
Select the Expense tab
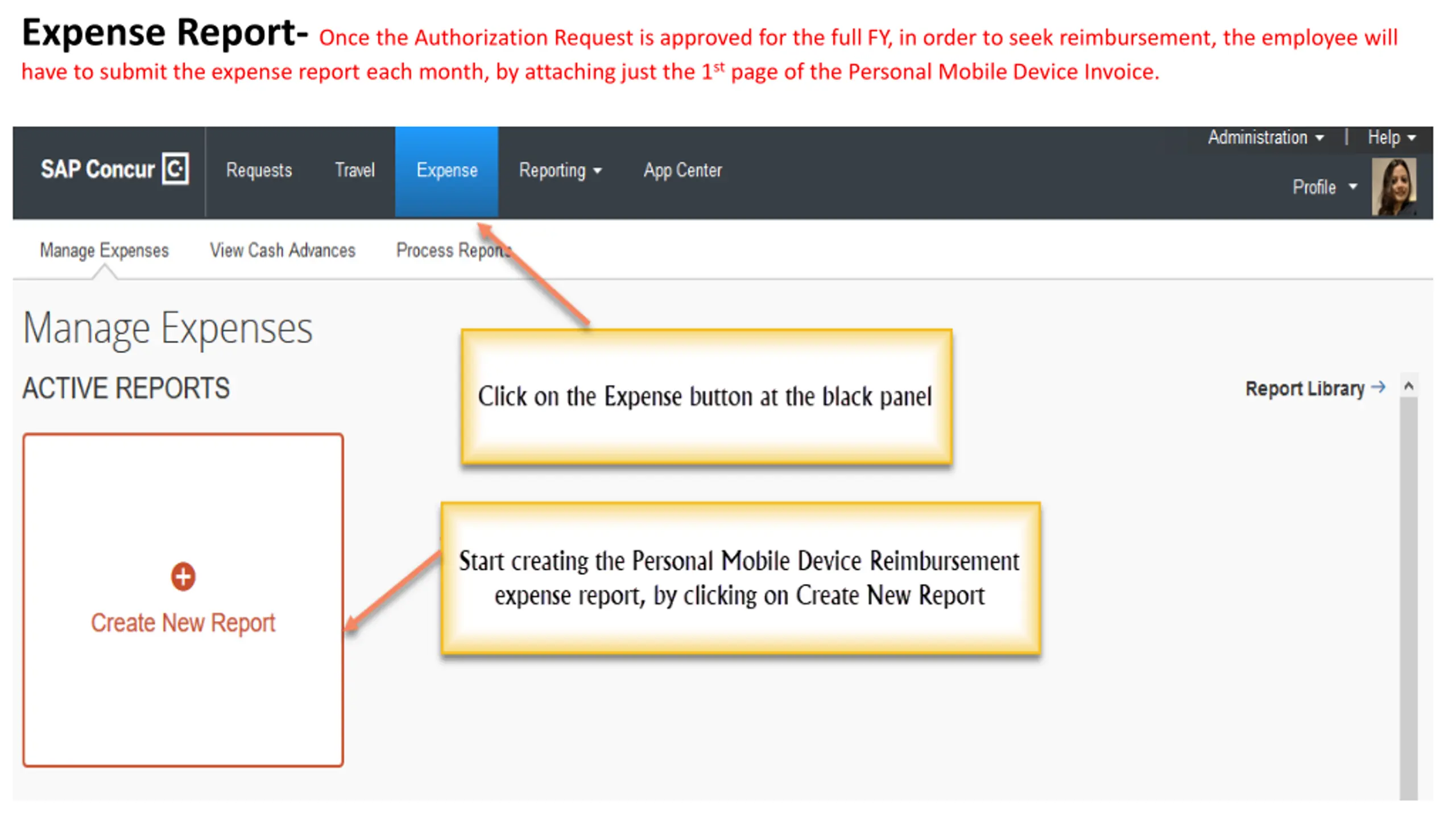[446, 170]
